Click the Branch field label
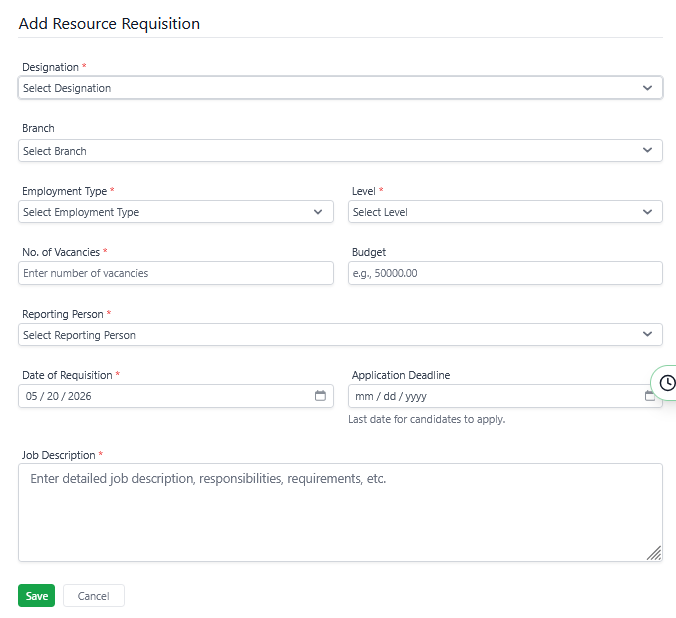 (x=38, y=129)
